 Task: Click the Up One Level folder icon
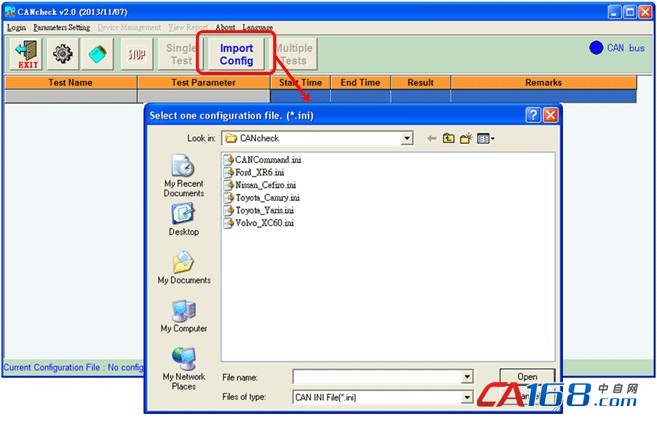point(449,138)
